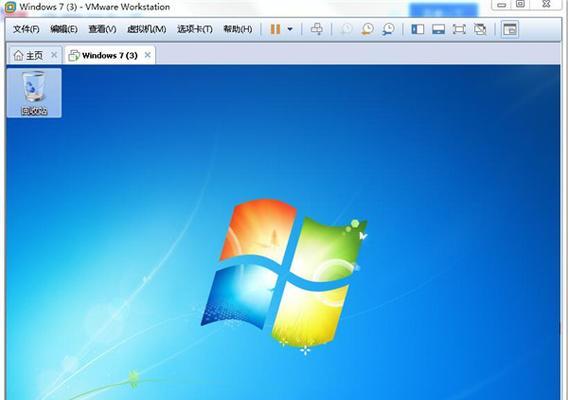Open the 帮助(H) menu
568x400 pixels.
[238, 29]
